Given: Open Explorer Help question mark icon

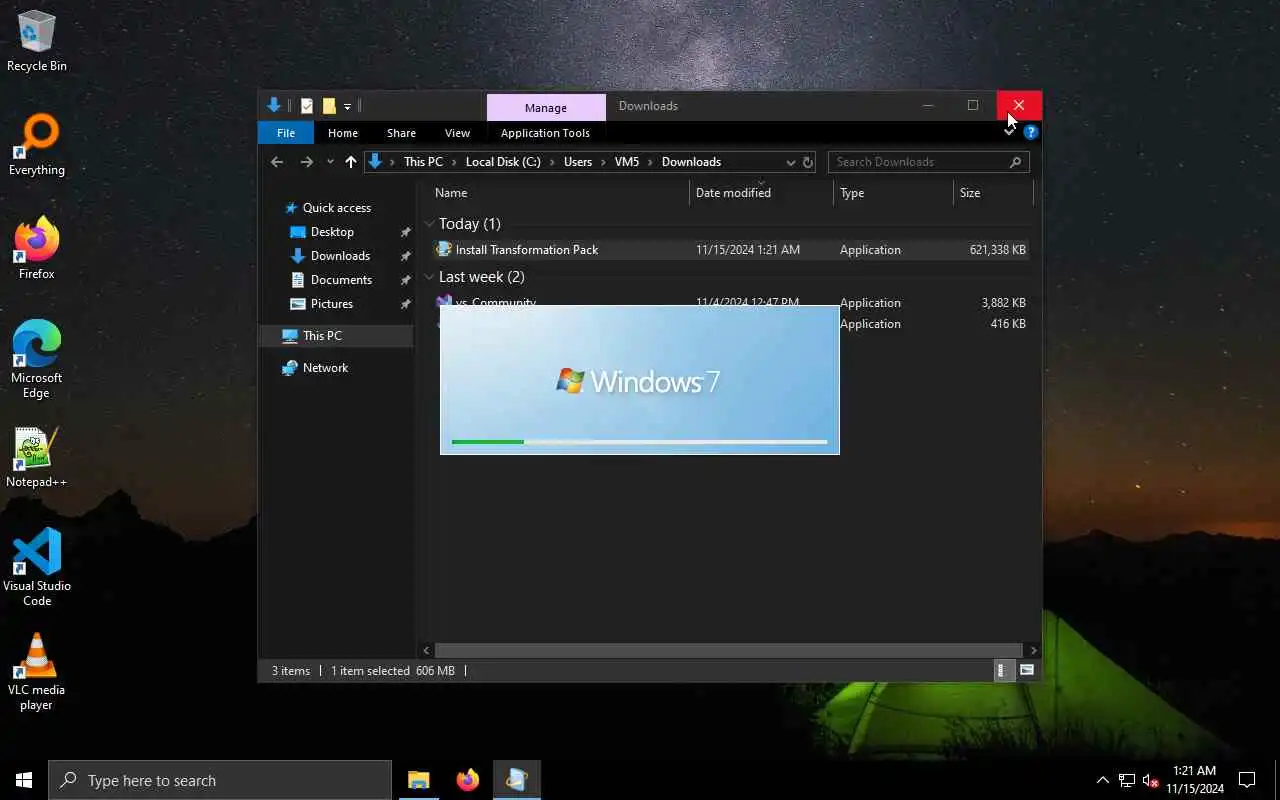Looking at the screenshot, I should (1031, 132).
